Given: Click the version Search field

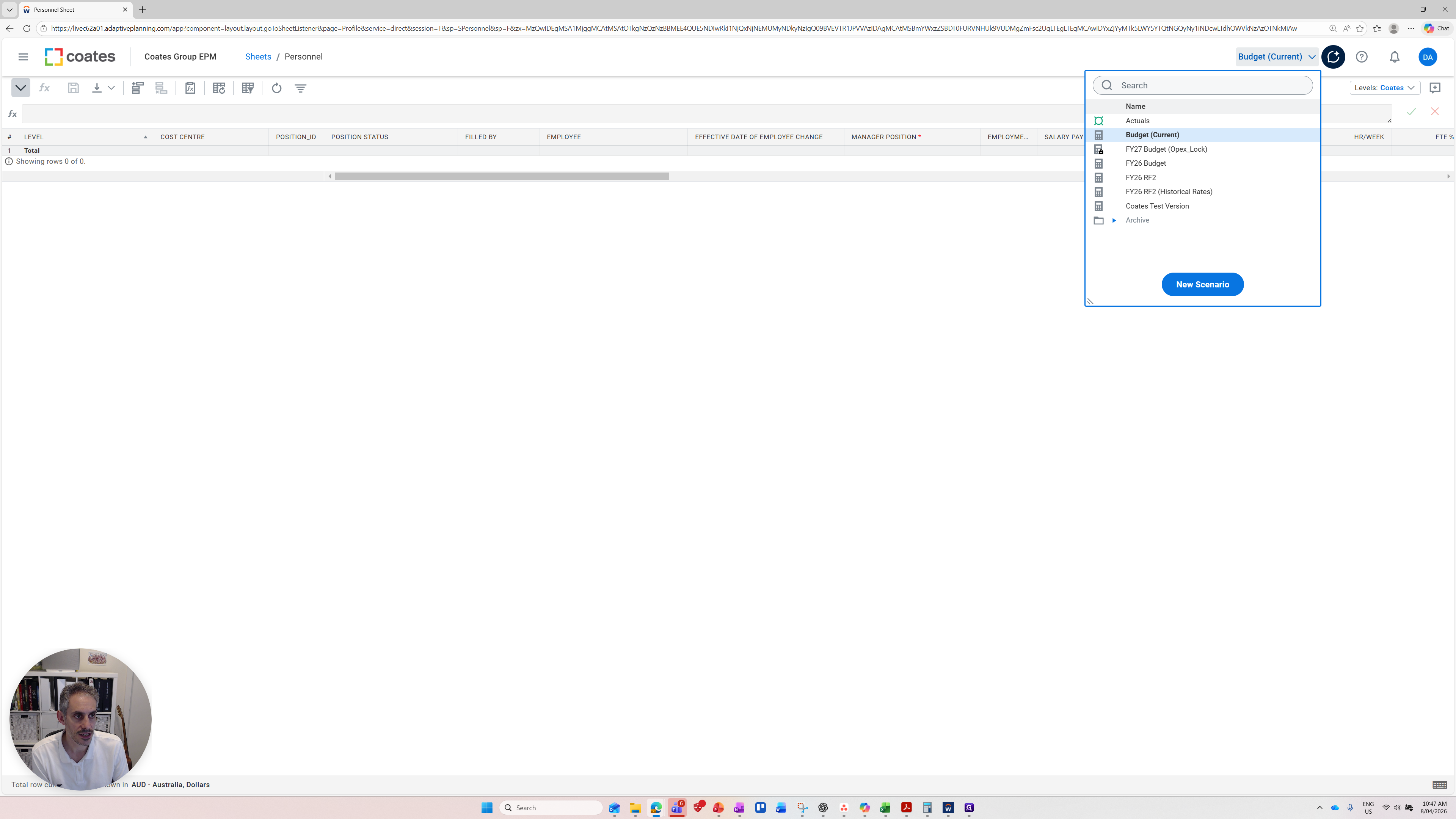Looking at the screenshot, I should [x=1202, y=85].
